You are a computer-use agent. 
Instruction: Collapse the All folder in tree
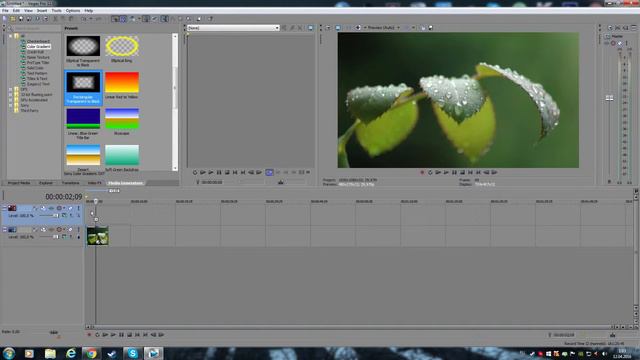(x=11, y=36)
